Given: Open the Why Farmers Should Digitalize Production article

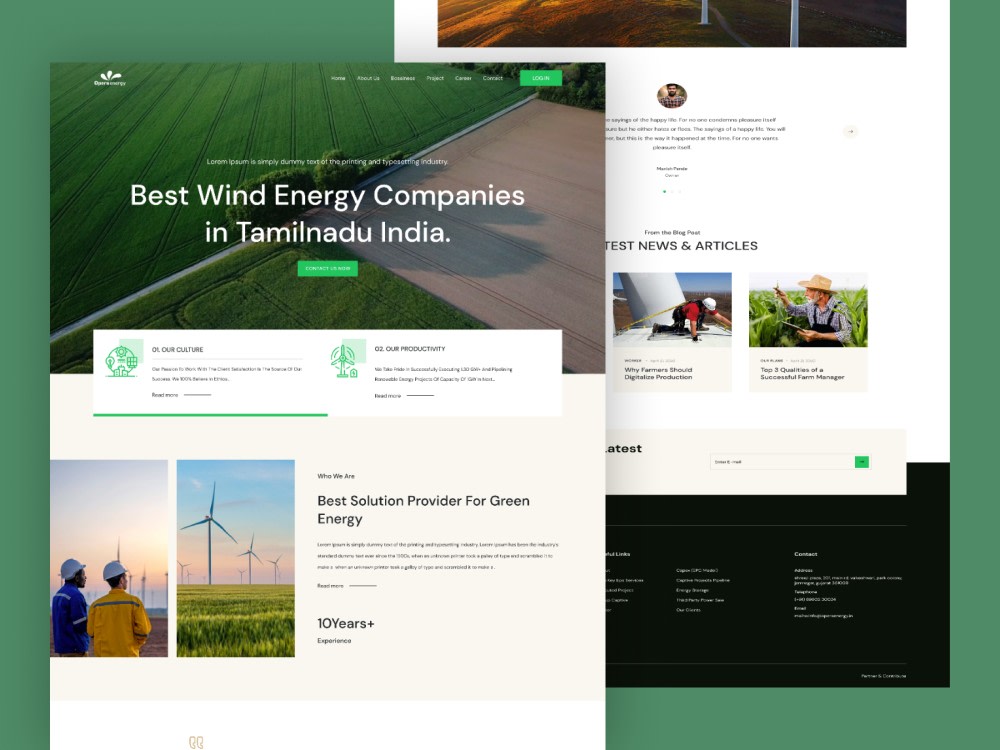Looking at the screenshot, I should point(658,374).
